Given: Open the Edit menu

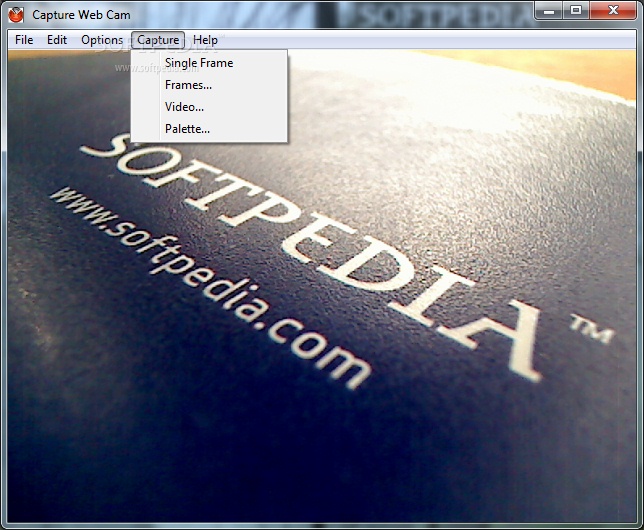Looking at the screenshot, I should tap(57, 40).
